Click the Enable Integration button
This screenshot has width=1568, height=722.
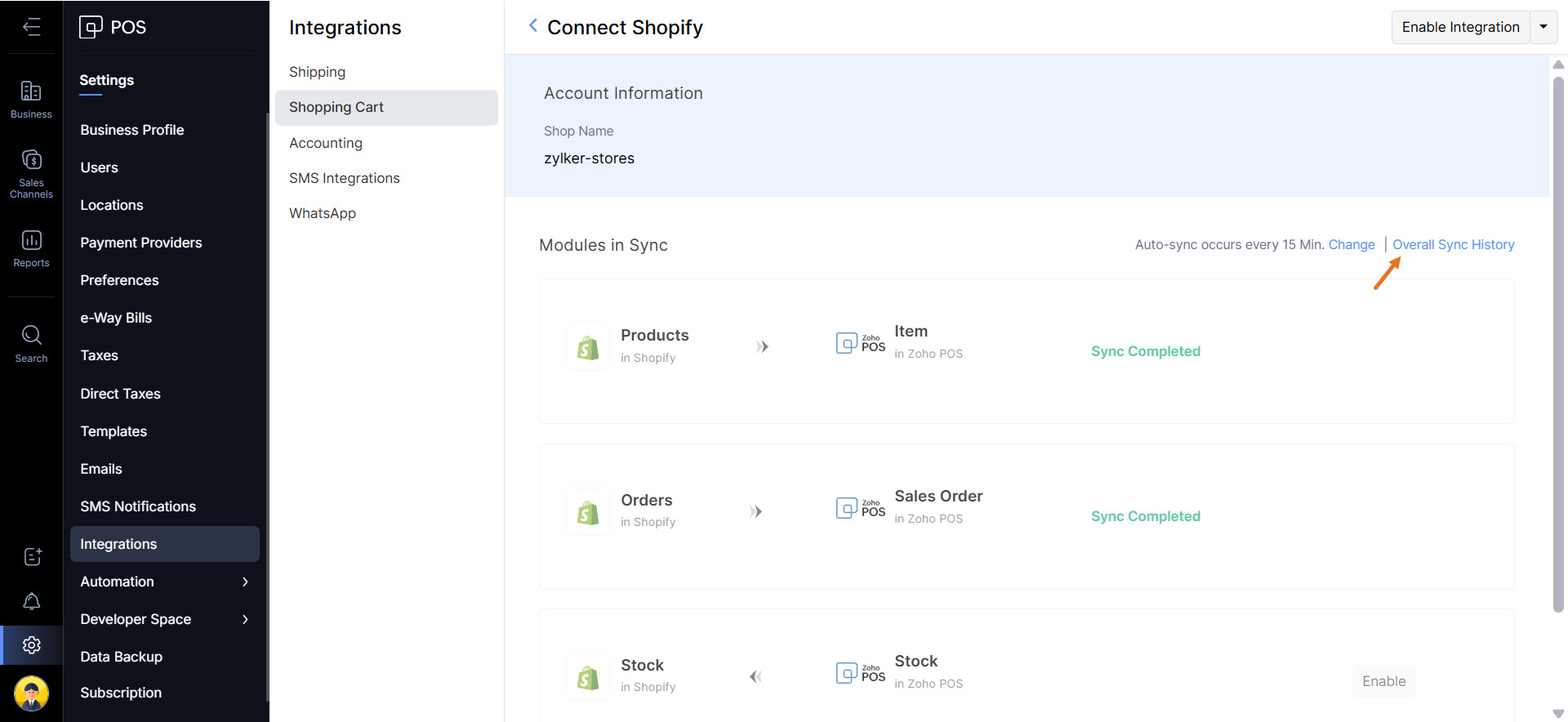click(x=1460, y=27)
